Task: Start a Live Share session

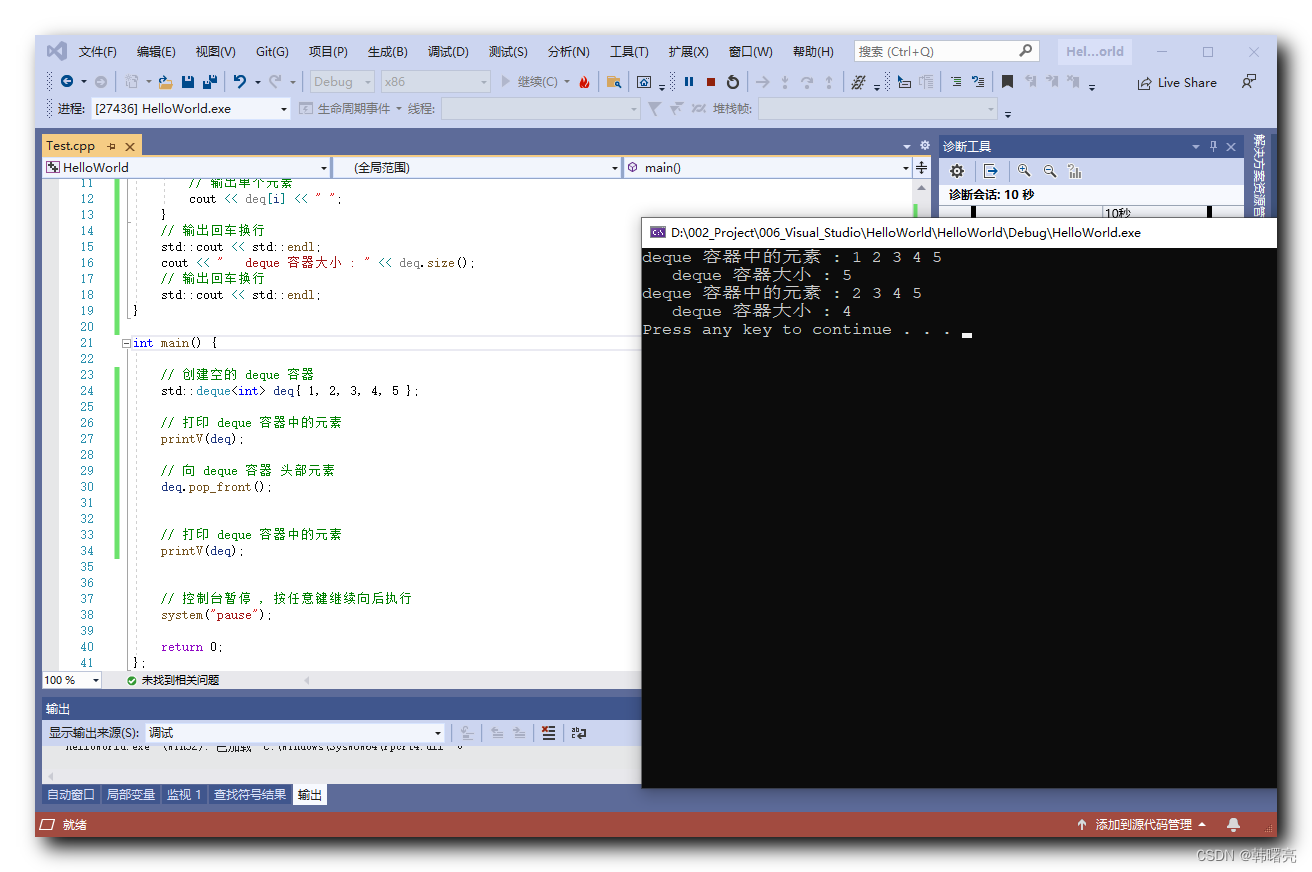Action: pos(1177,82)
